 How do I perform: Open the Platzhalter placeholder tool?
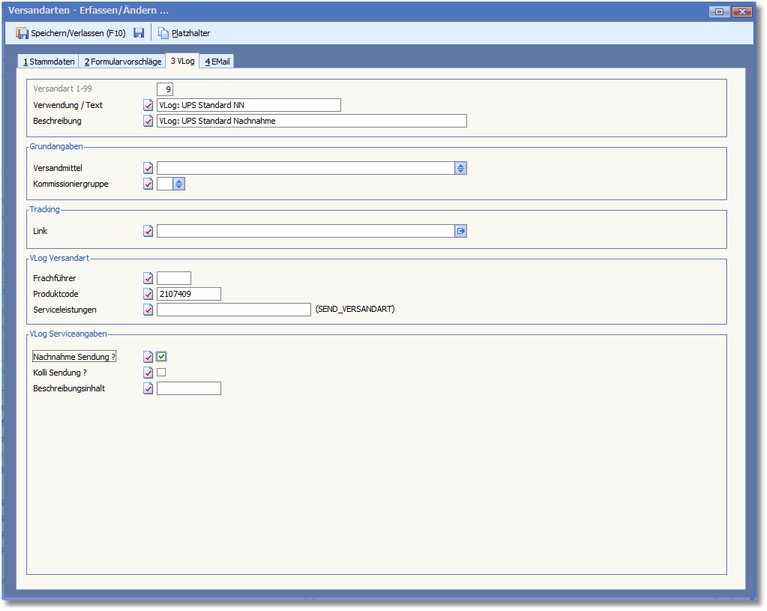pos(184,33)
